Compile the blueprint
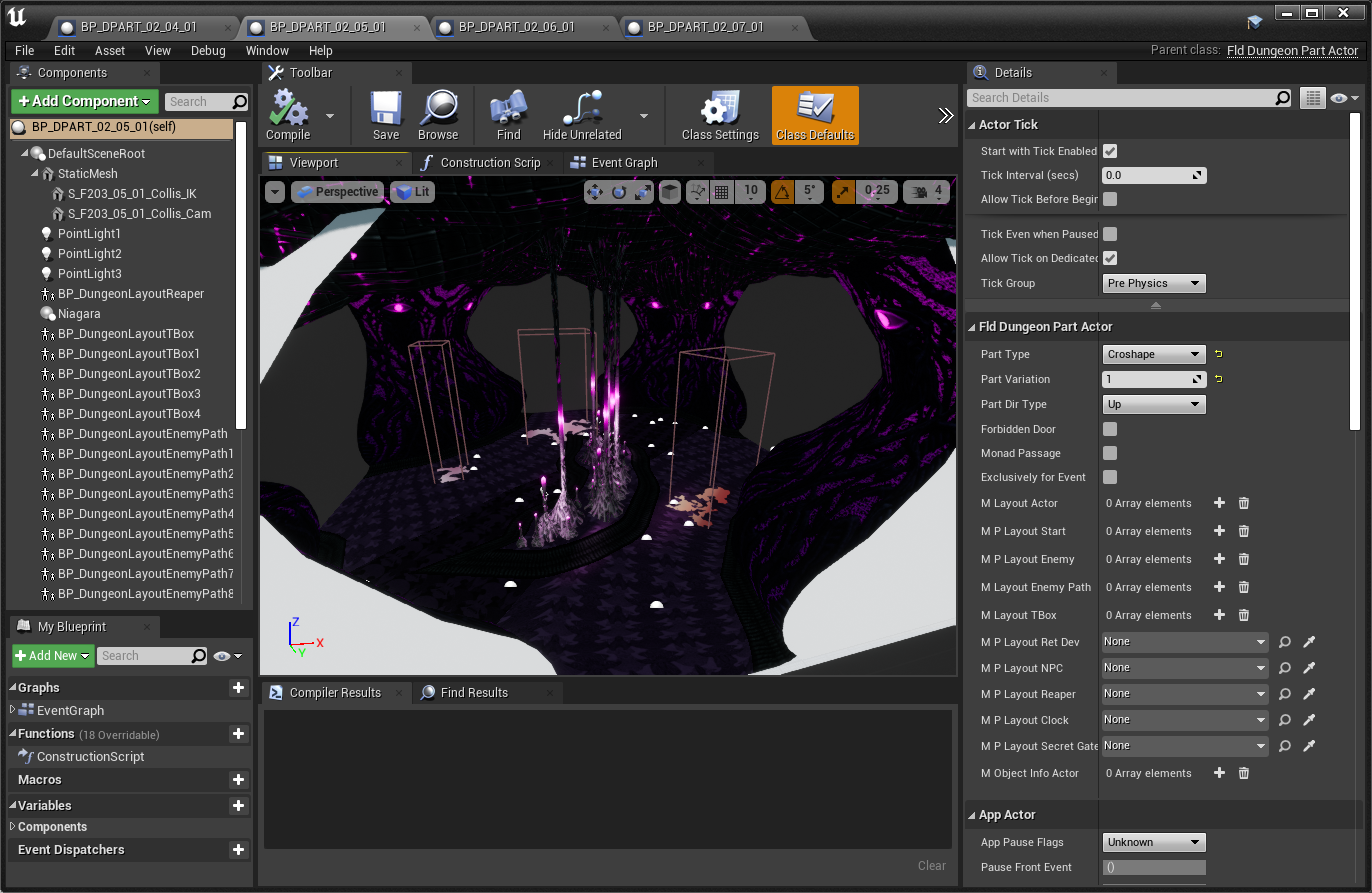1372x893 pixels. click(x=288, y=115)
